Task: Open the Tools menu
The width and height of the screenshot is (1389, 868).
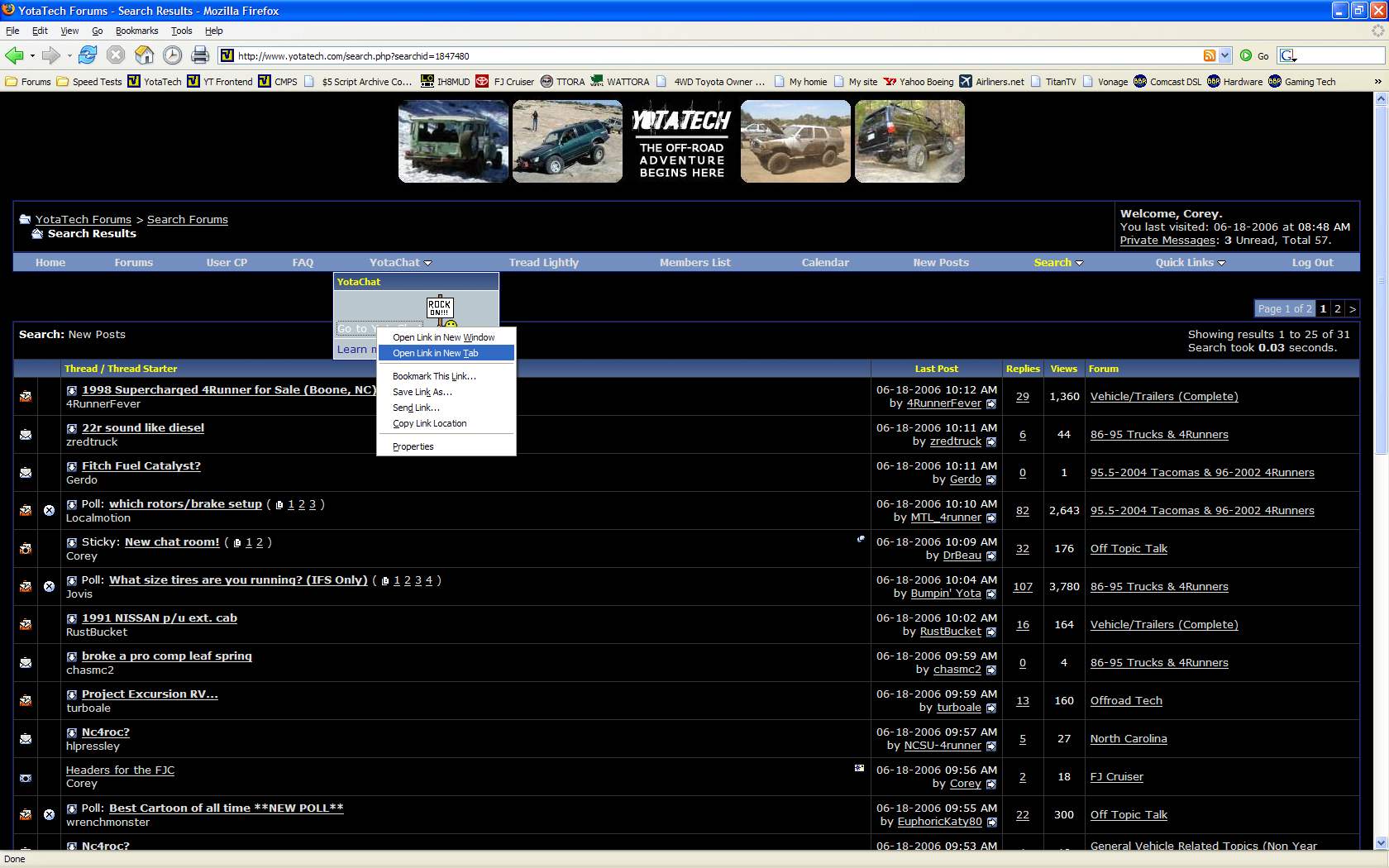Action: 181,31
